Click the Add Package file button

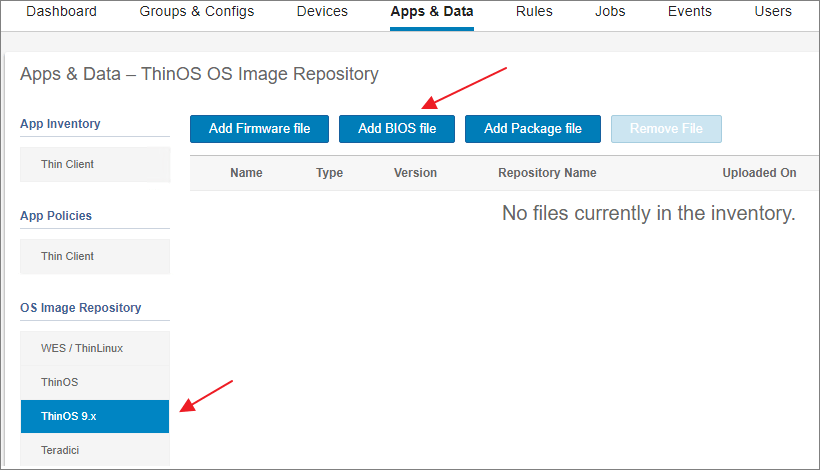click(x=532, y=129)
